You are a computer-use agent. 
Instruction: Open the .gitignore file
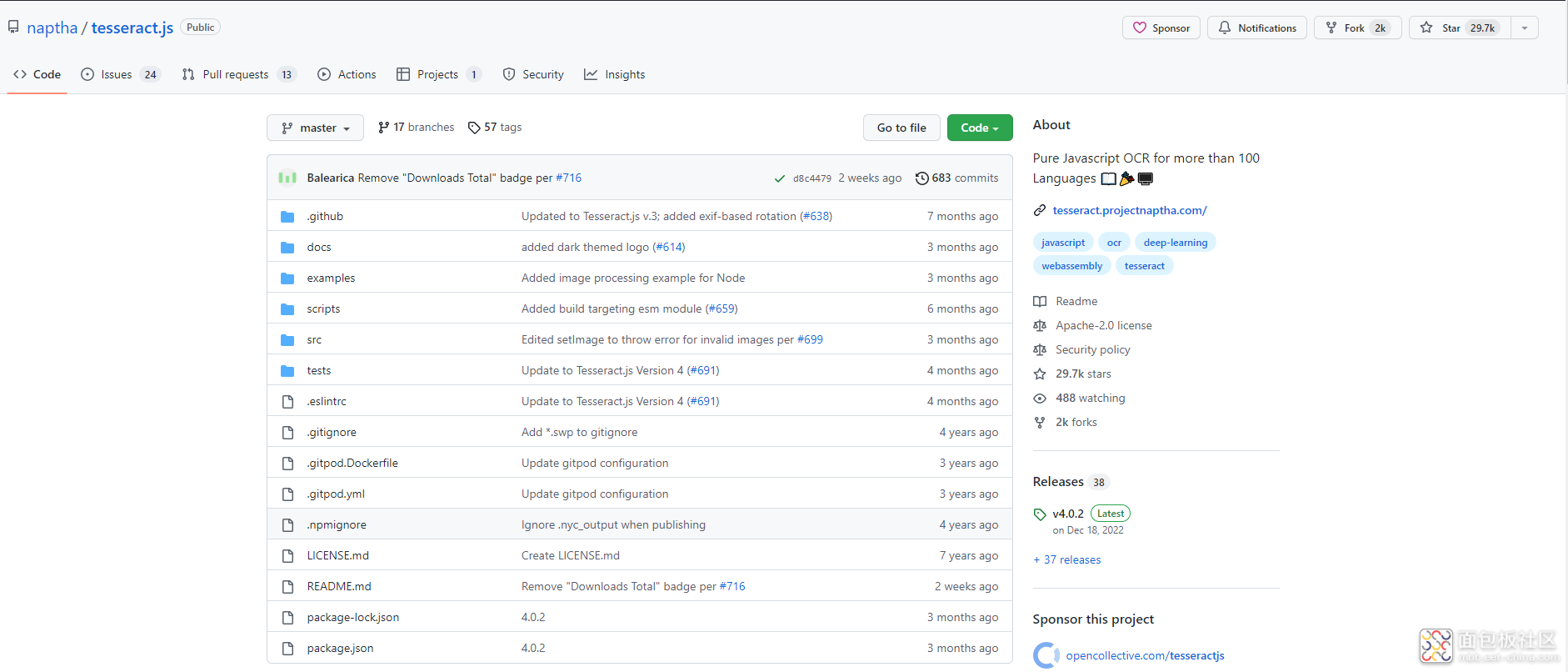332,432
